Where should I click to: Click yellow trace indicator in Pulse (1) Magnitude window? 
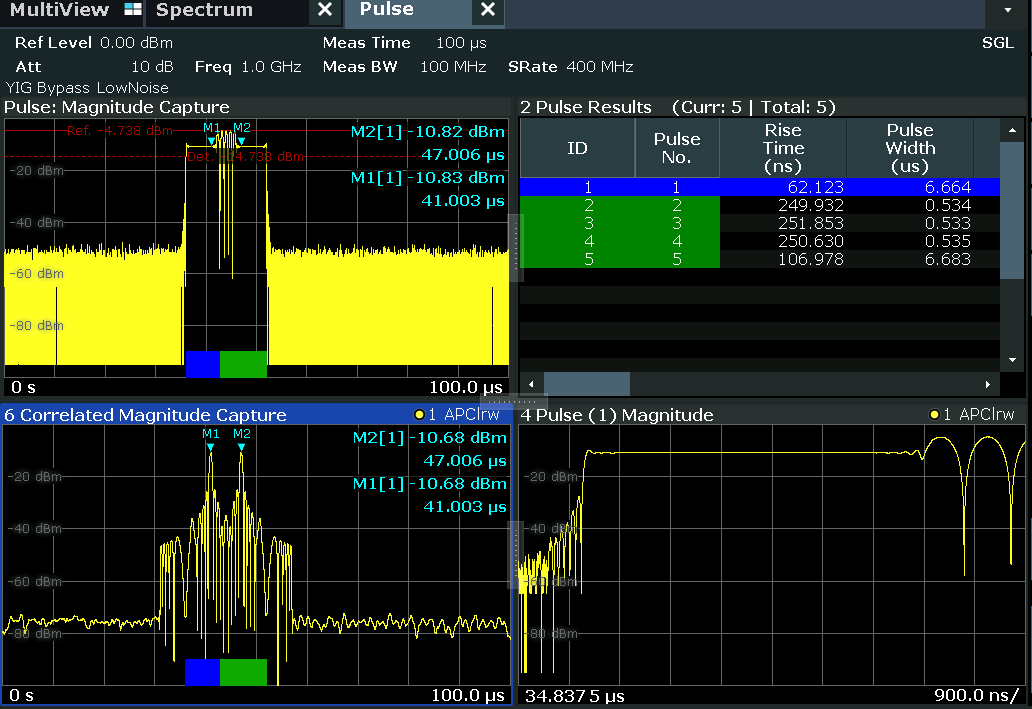(934, 415)
